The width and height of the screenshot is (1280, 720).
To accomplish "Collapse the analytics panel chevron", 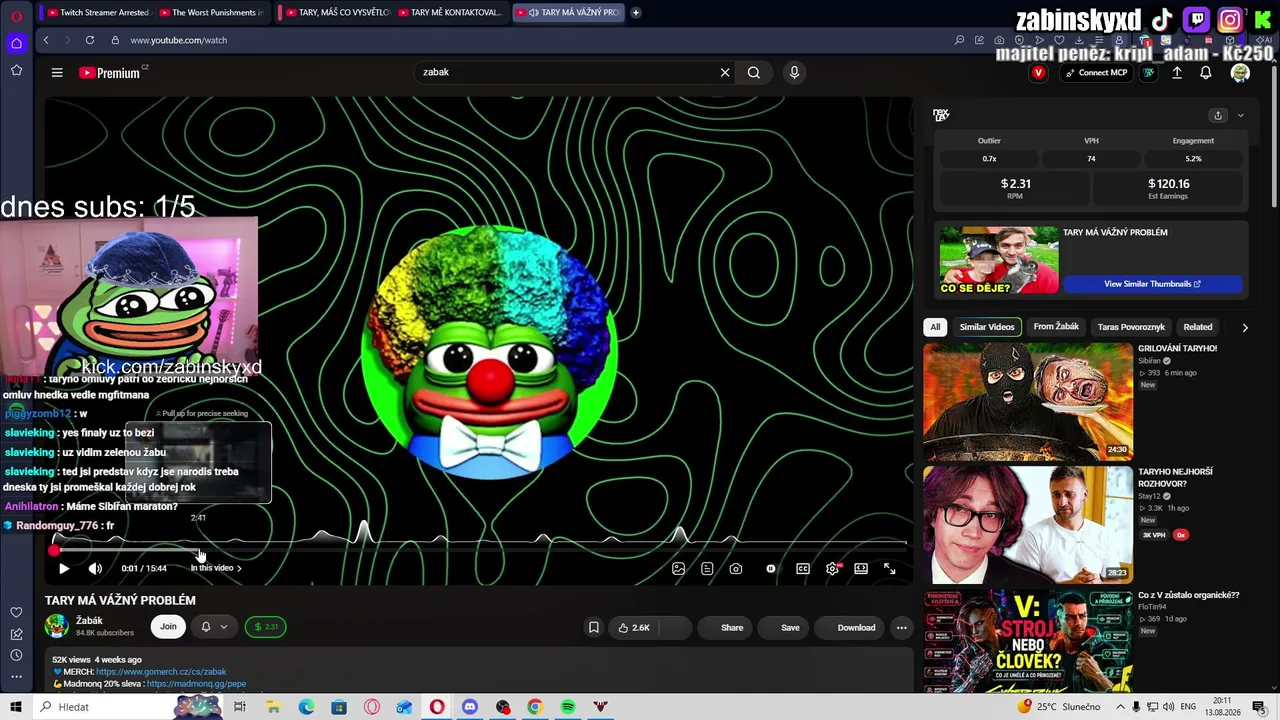I will click(x=1241, y=115).
